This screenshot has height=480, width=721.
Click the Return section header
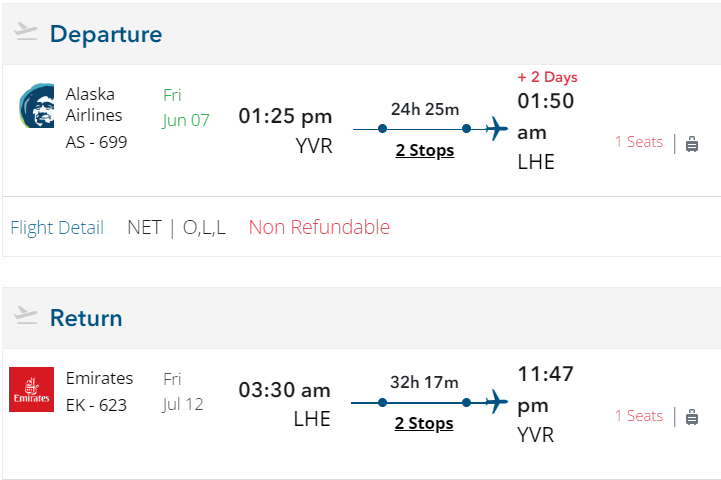86,318
